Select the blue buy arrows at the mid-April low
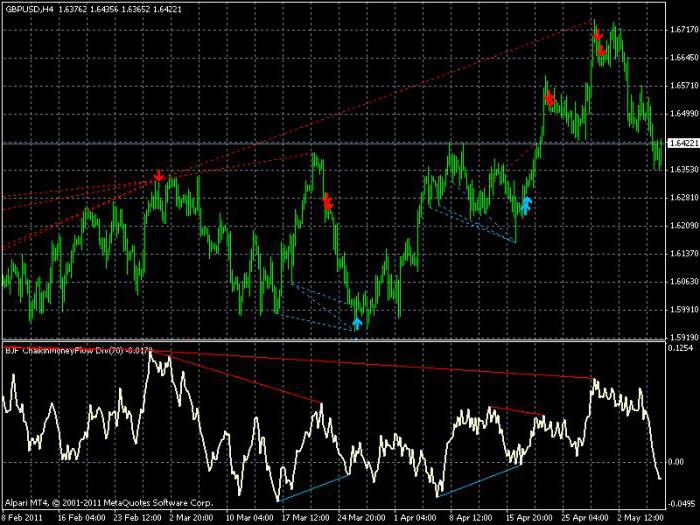700x525 pixels. pos(526,206)
